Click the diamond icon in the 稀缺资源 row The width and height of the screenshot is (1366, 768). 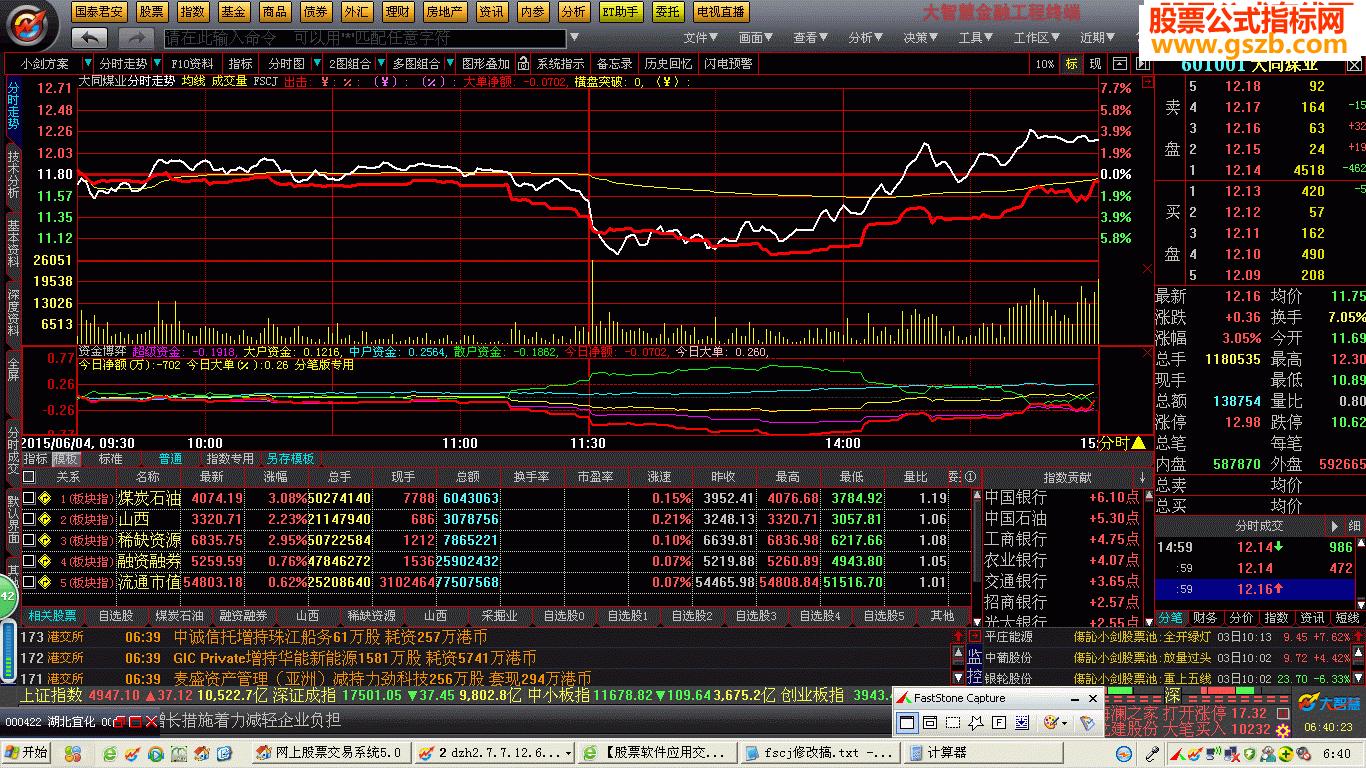[45, 540]
